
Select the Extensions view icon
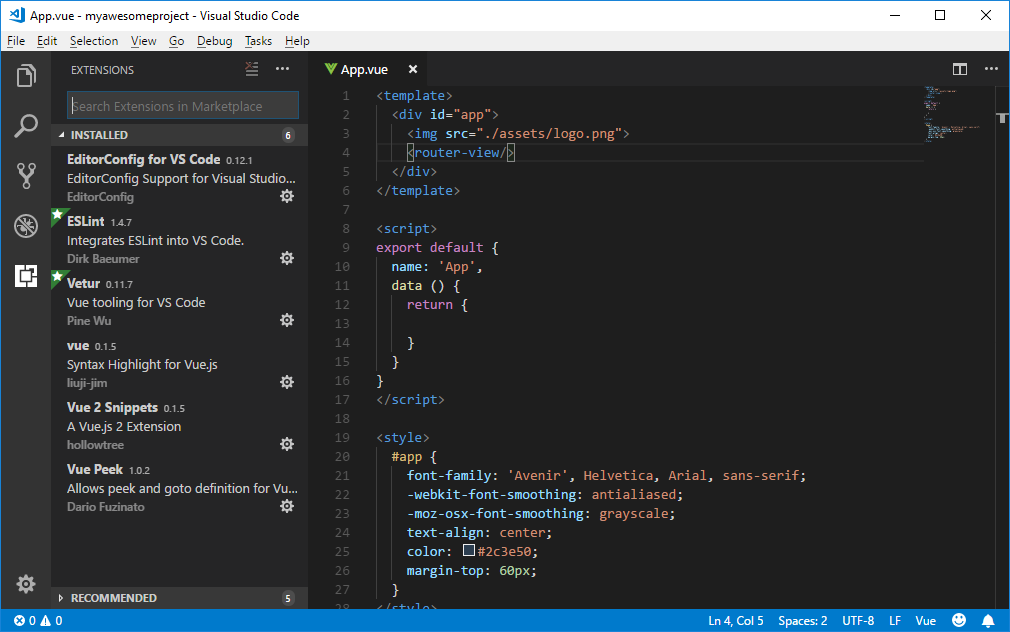click(x=26, y=276)
